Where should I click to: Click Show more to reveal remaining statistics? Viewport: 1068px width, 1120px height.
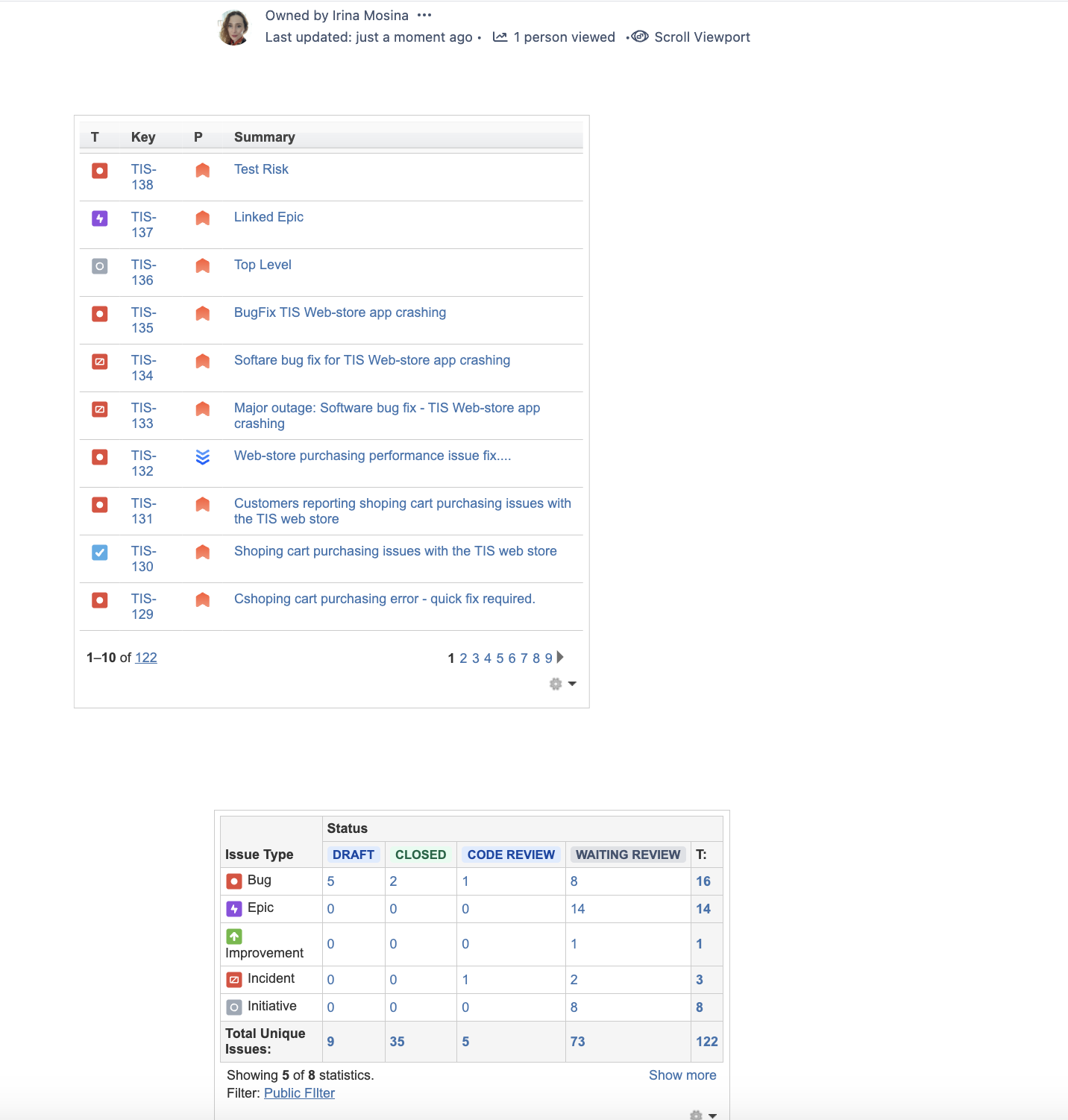coord(682,1075)
